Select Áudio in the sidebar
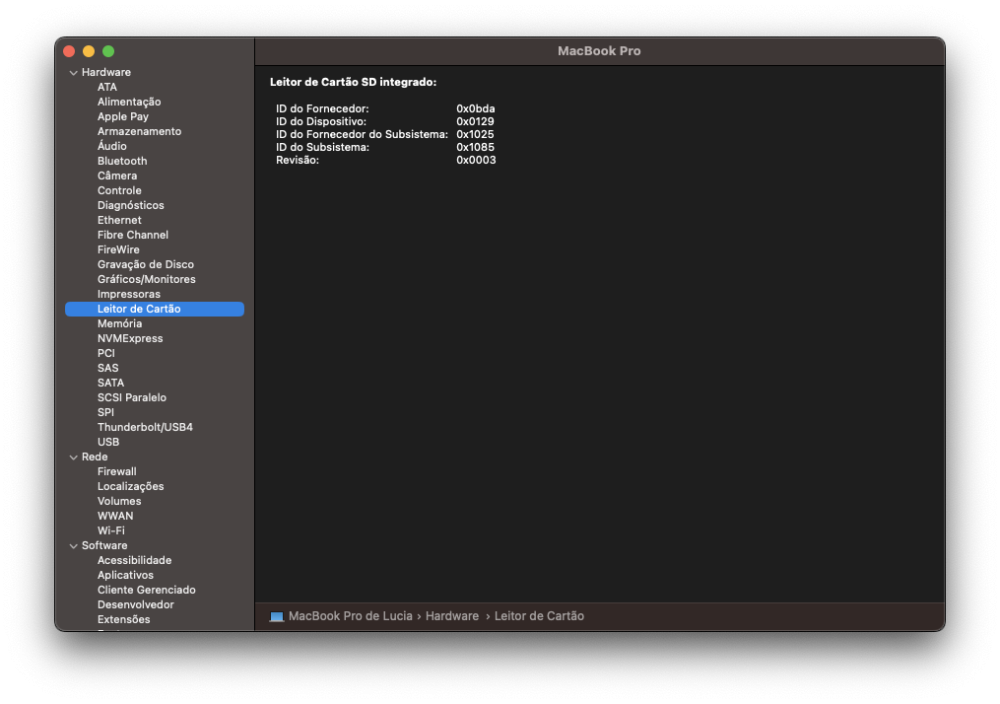1000x704 pixels. pyautogui.click(x=112, y=146)
